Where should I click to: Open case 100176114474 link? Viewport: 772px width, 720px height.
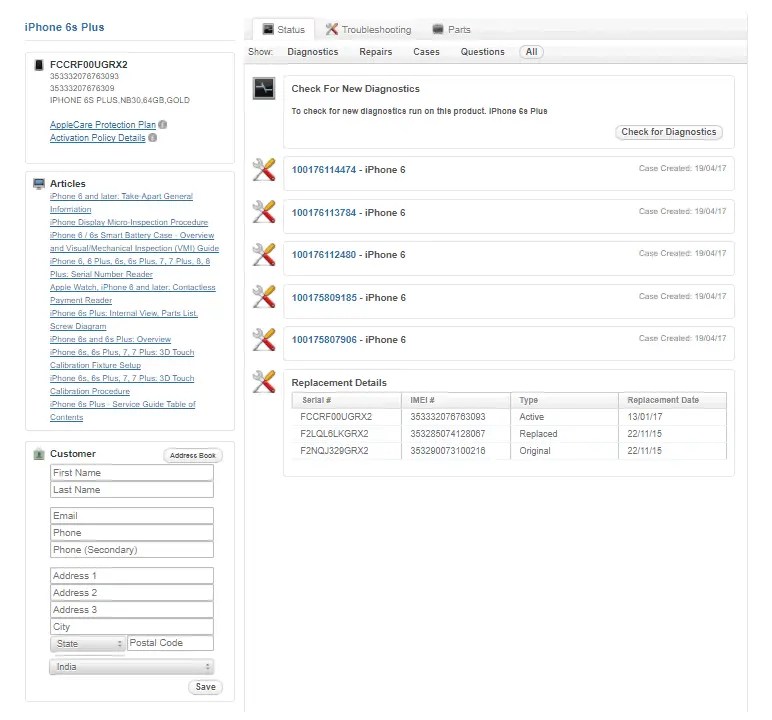tap(323, 170)
